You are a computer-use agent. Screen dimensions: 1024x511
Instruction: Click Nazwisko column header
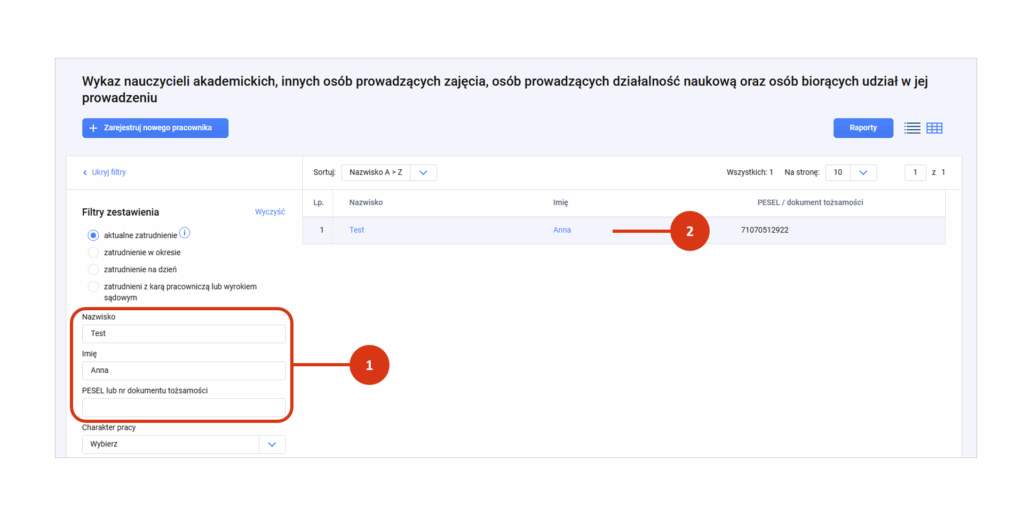(366, 203)
